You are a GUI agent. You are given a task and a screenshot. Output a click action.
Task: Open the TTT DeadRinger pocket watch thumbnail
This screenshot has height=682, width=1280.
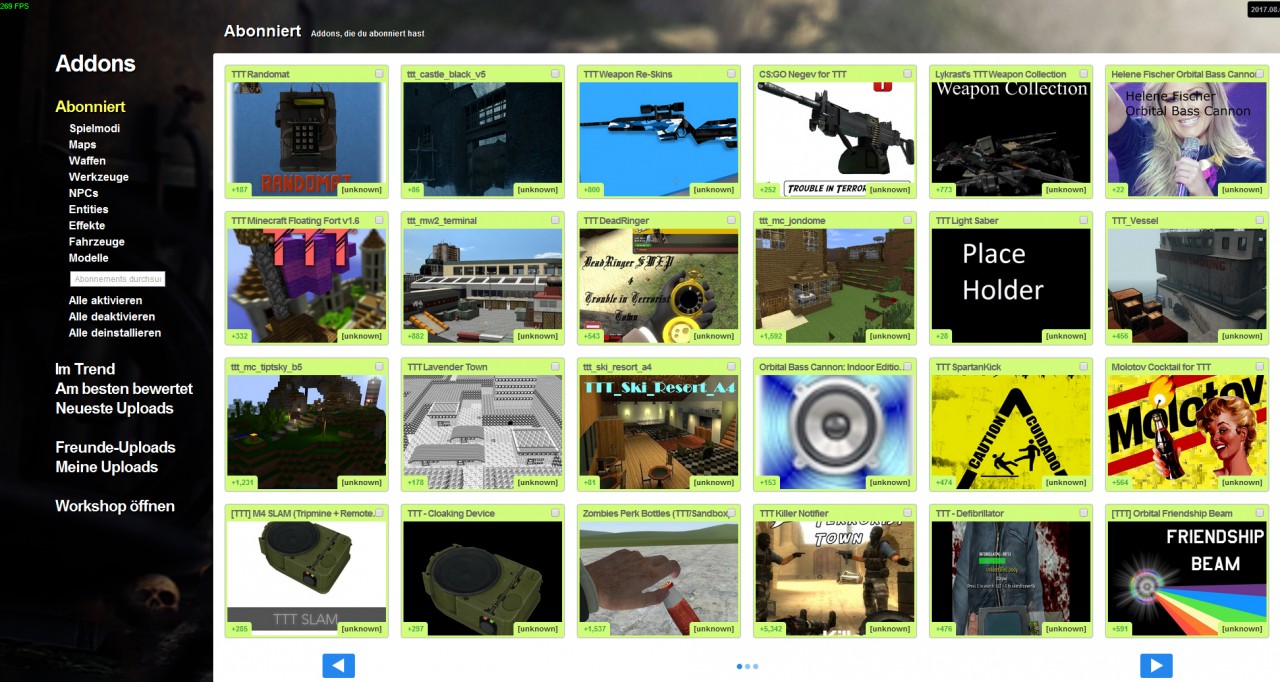pos(659,285)
